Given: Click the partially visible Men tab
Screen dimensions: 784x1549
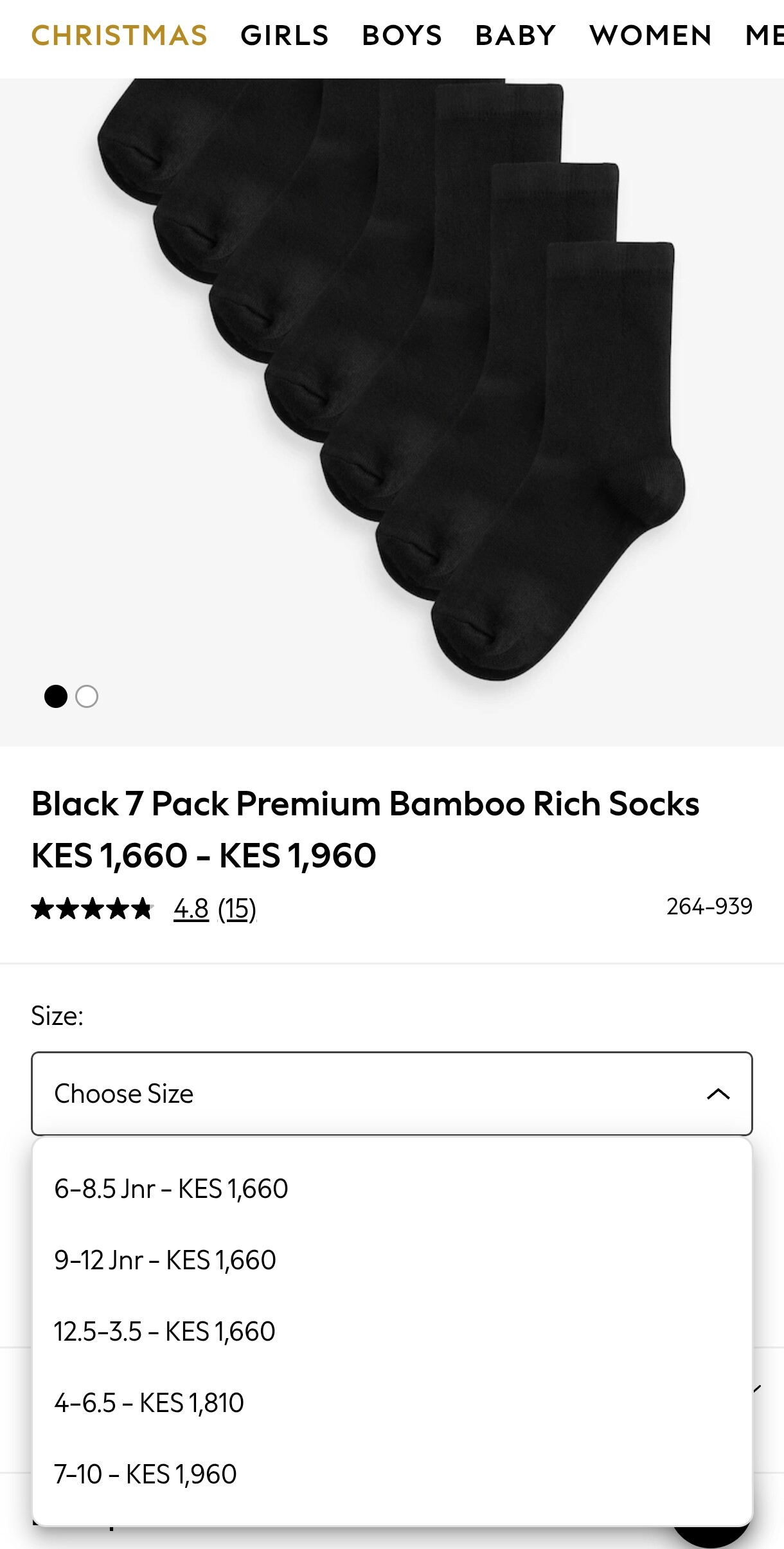Looking at the screenshot, I should coord(765,35).
